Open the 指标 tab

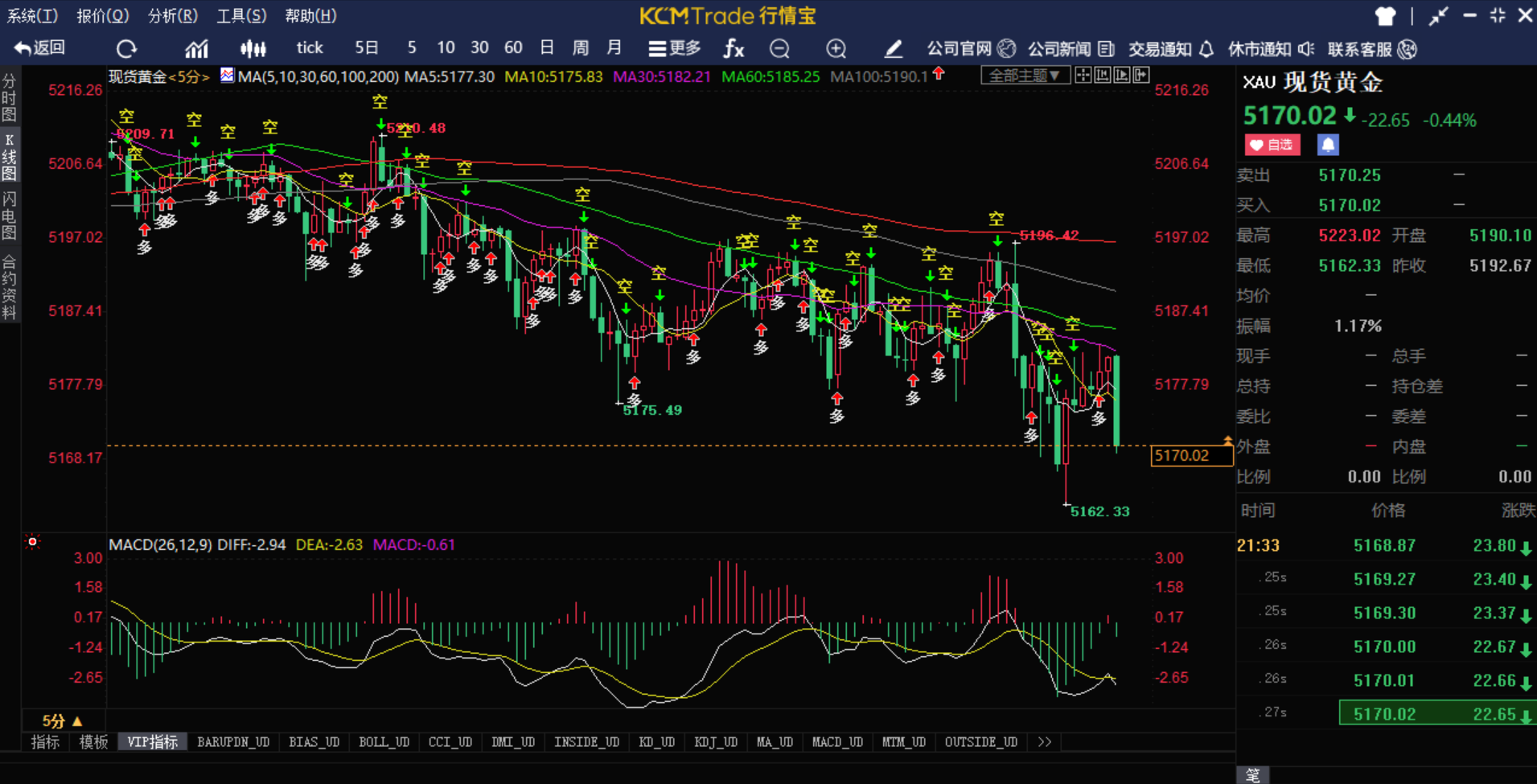pos(45,742)
